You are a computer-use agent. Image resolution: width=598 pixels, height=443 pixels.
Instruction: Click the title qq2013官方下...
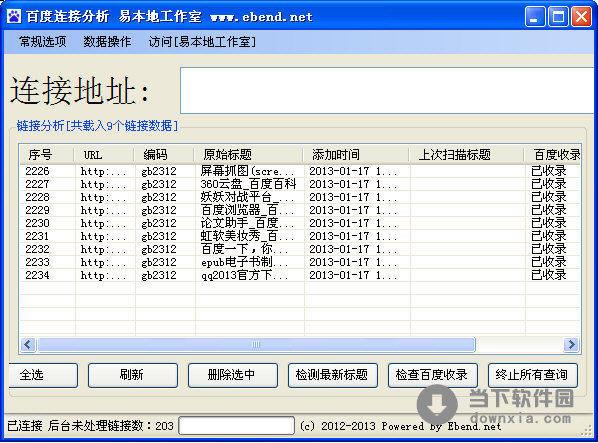[244, 275]
